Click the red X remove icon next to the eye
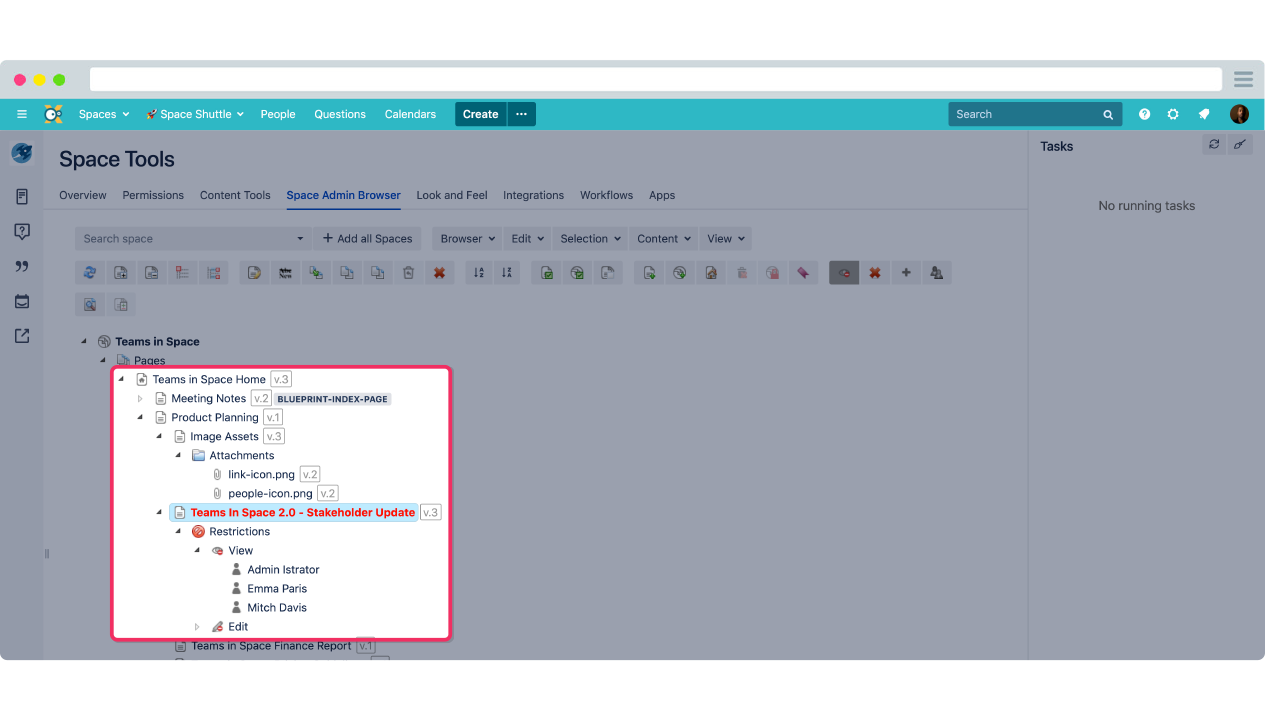Image resolution: width=1265 pixels, height=720 pixels. click(x=874, y=272)
